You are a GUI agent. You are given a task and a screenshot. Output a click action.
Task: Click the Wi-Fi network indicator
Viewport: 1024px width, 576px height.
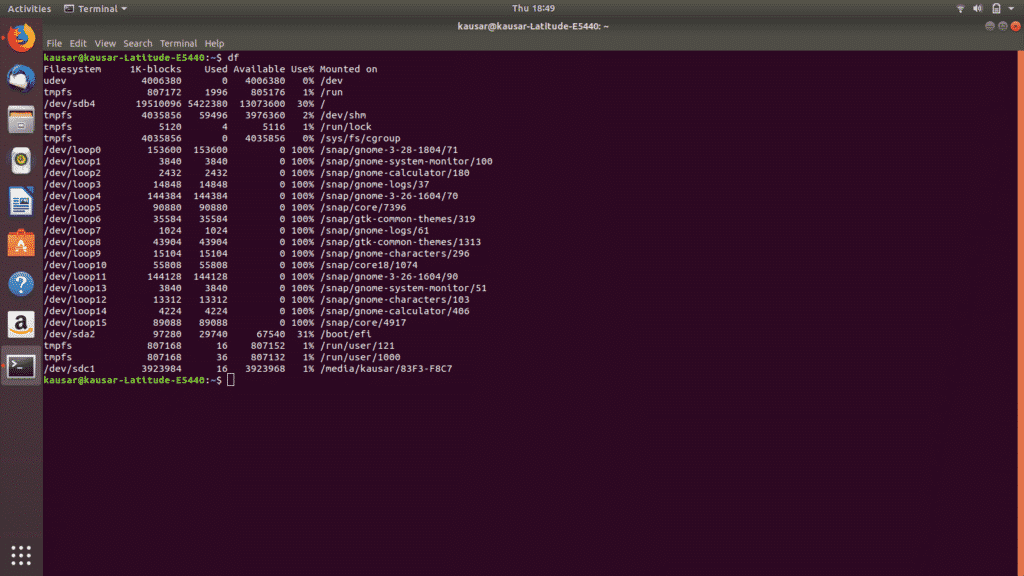961,8
